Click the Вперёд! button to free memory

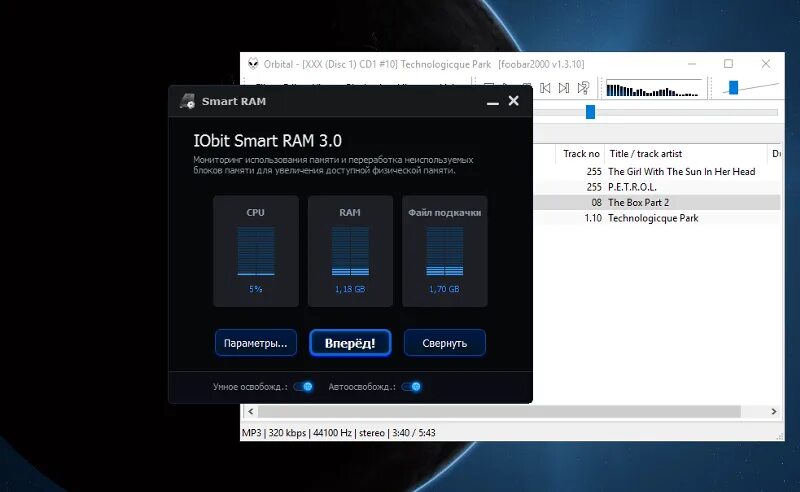pyautogui.click(x=350, y=343)
